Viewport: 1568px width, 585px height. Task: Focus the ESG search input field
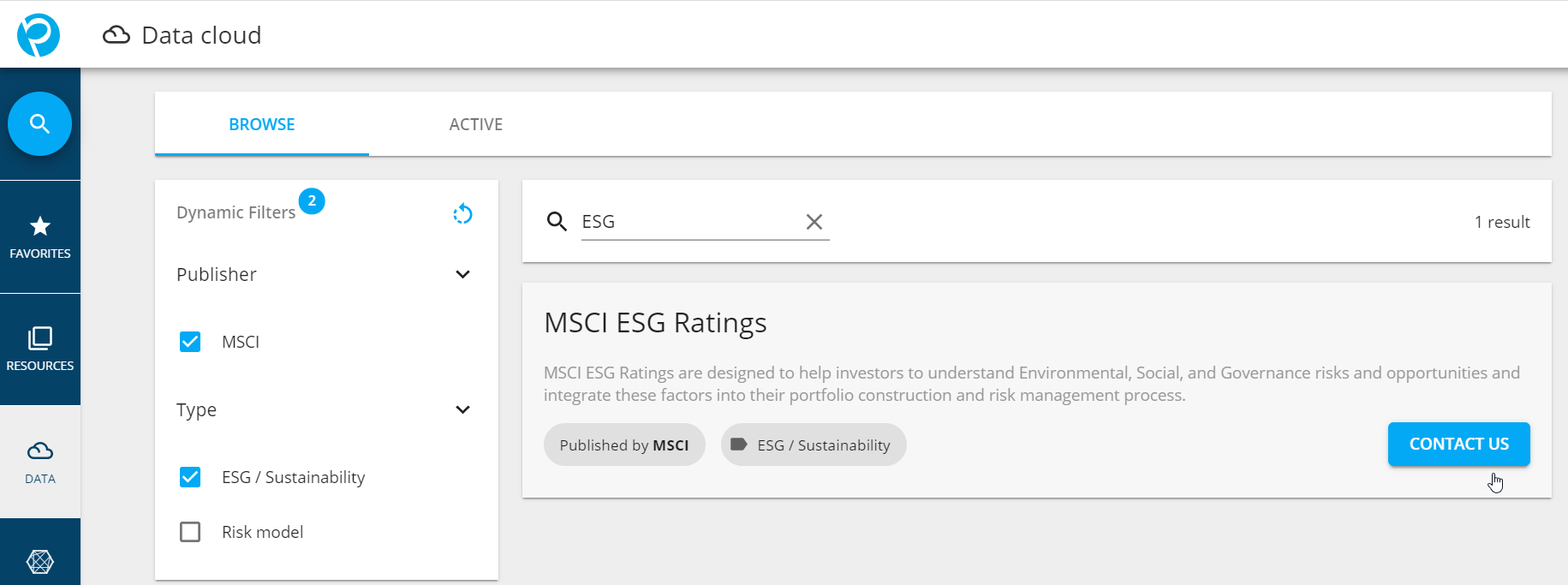pyautogui.click(x=689, y=222)
